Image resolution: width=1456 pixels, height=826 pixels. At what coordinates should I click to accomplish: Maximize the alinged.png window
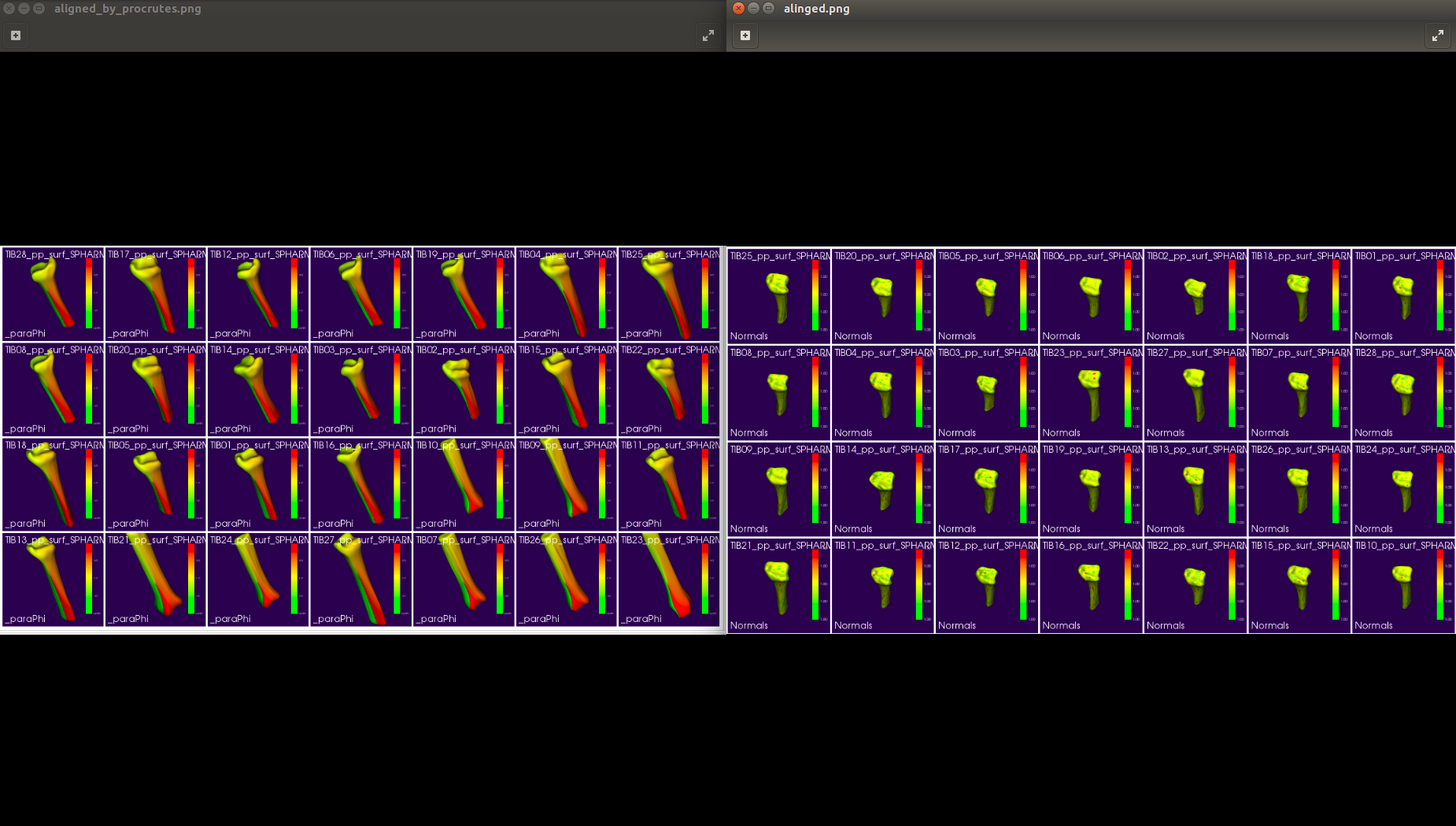pyautogui.click(x=769, y=9)
